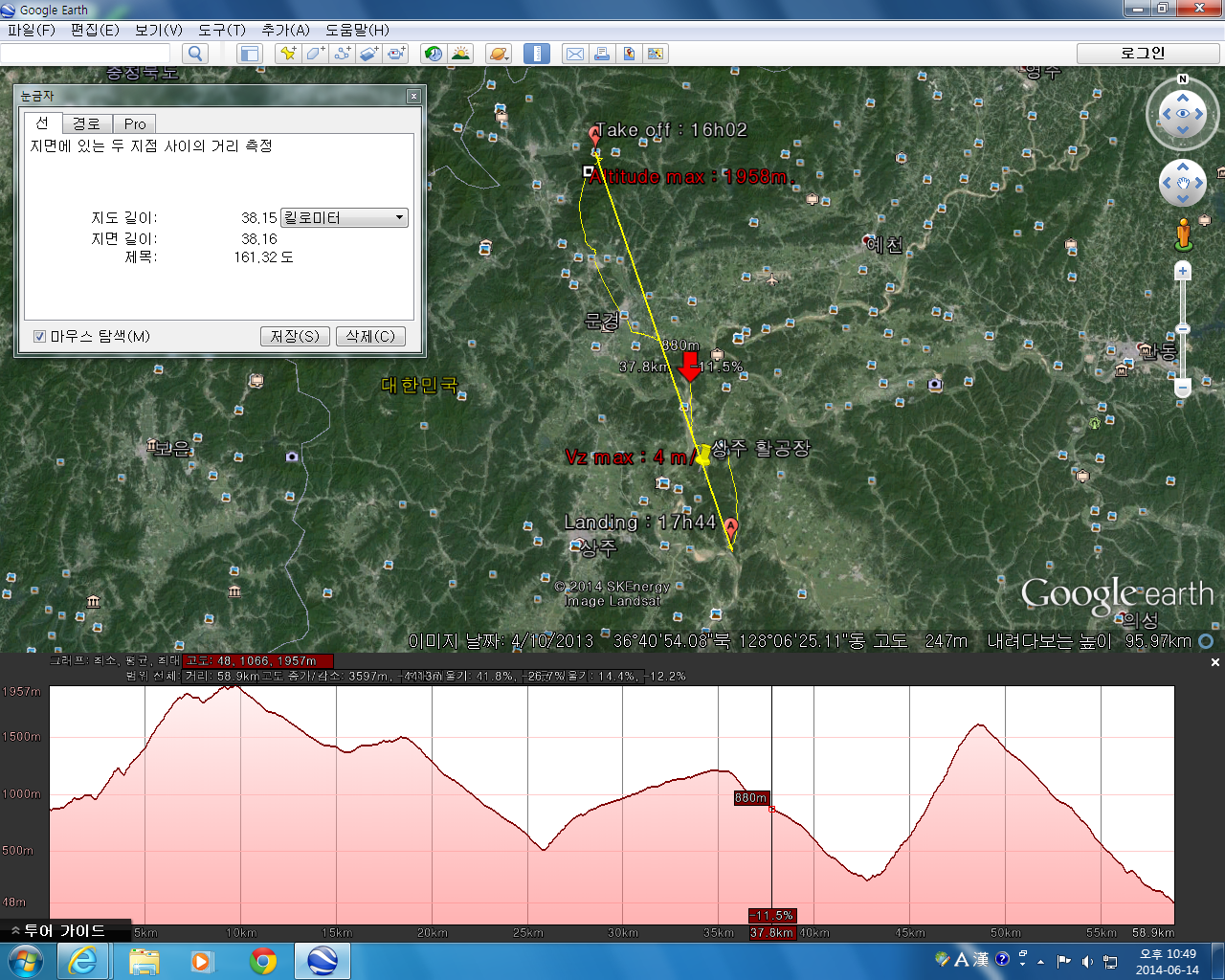Click the 보은 label on map
The width and height of the screenshot is (1225, 980).
(172, 448)
